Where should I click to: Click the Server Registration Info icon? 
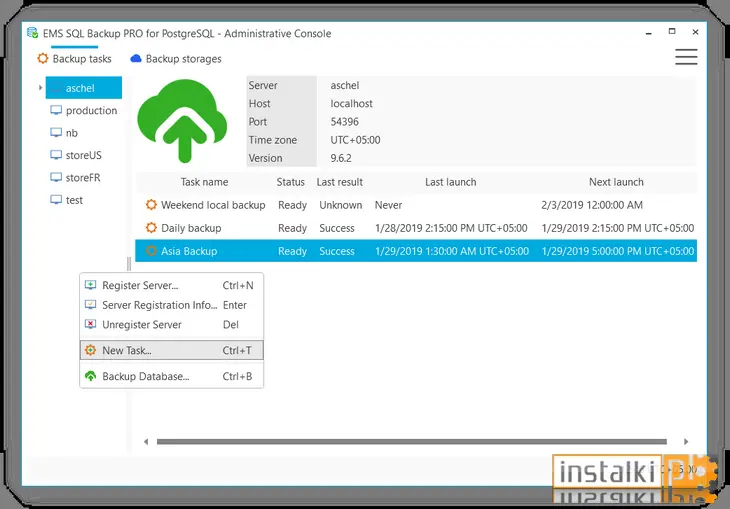90,305
